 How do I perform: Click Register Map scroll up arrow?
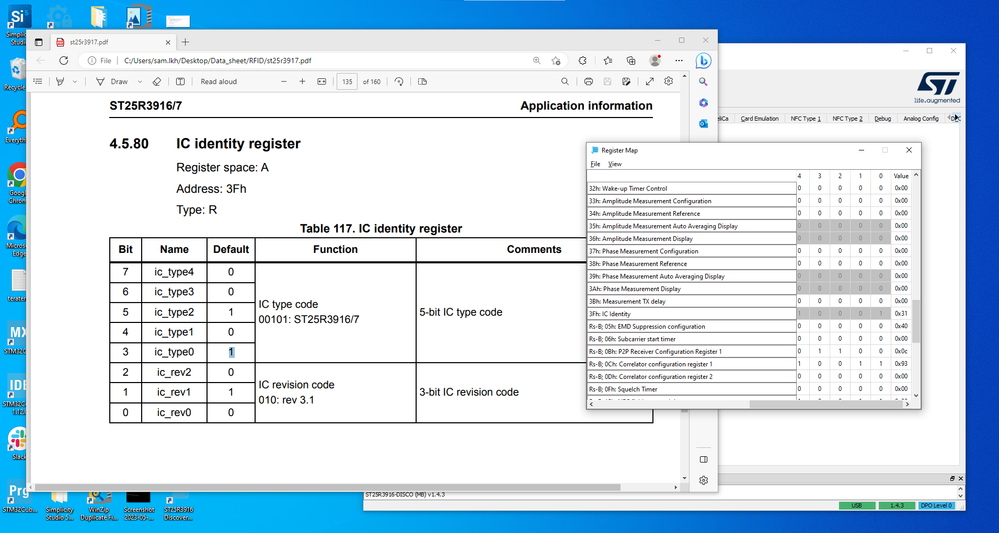tap(916, 175)
